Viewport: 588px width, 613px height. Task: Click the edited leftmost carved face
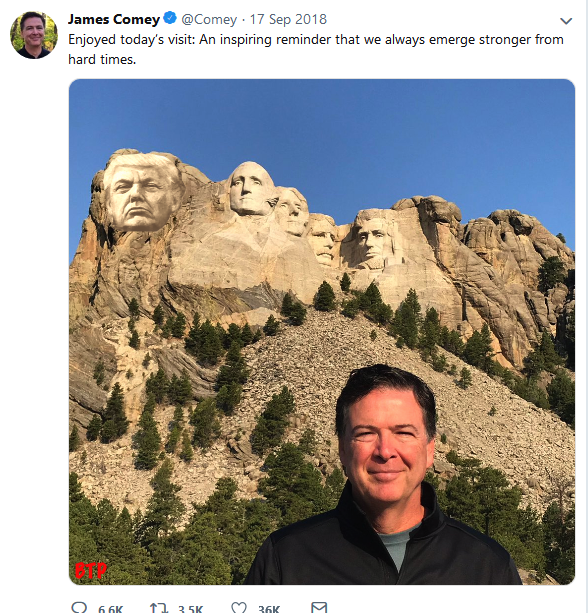pyautogui.click(x=142, y=191)
